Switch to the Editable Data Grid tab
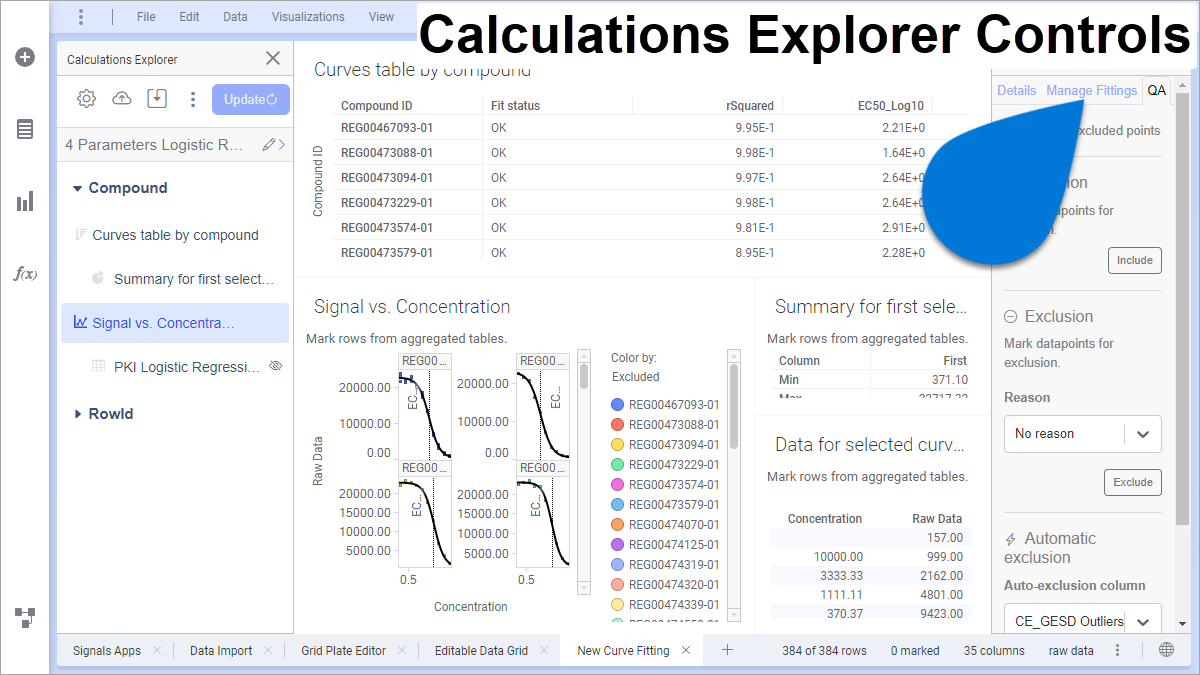 point(481,651)
